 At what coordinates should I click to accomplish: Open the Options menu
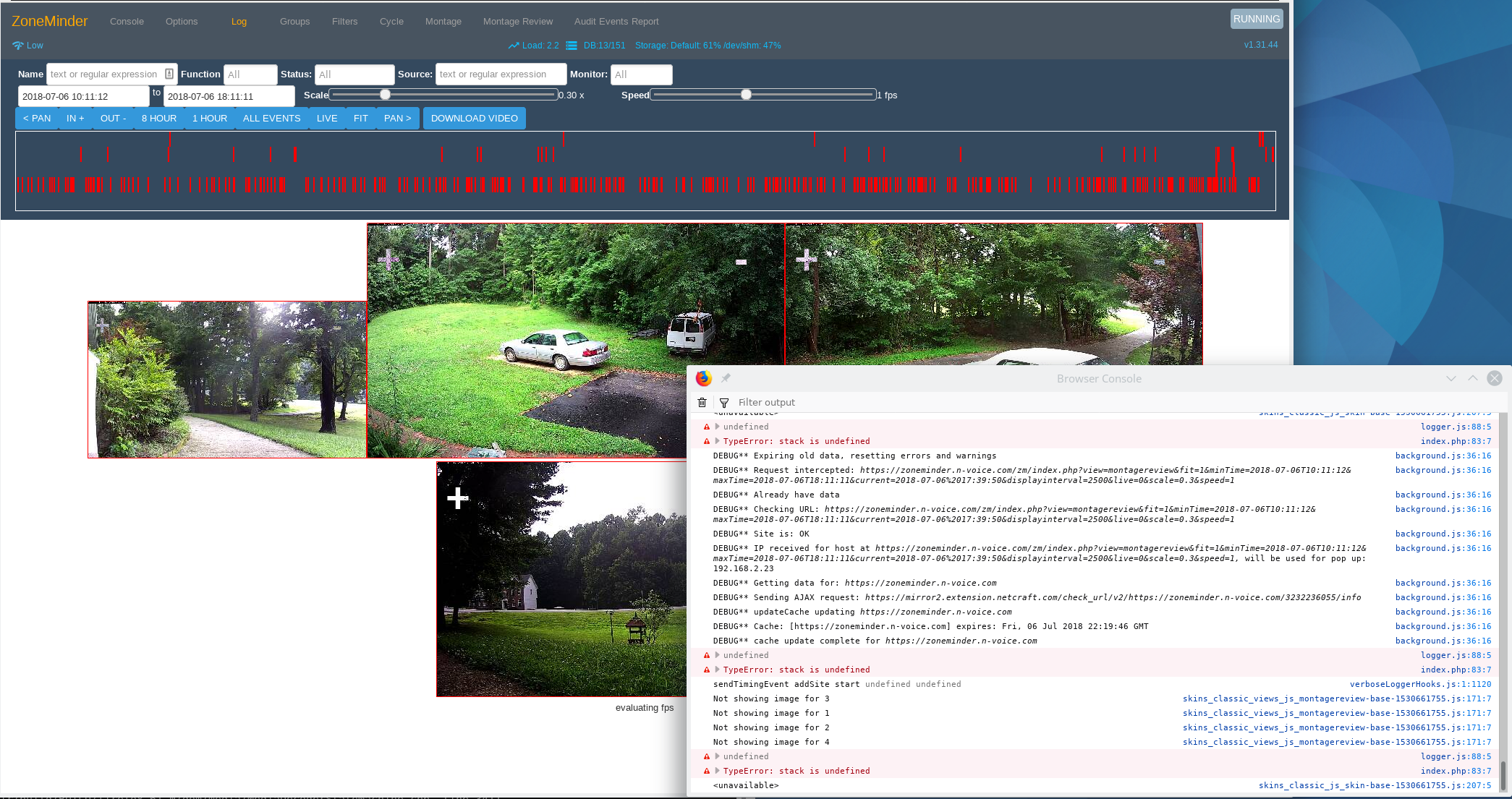click(181, 21)
